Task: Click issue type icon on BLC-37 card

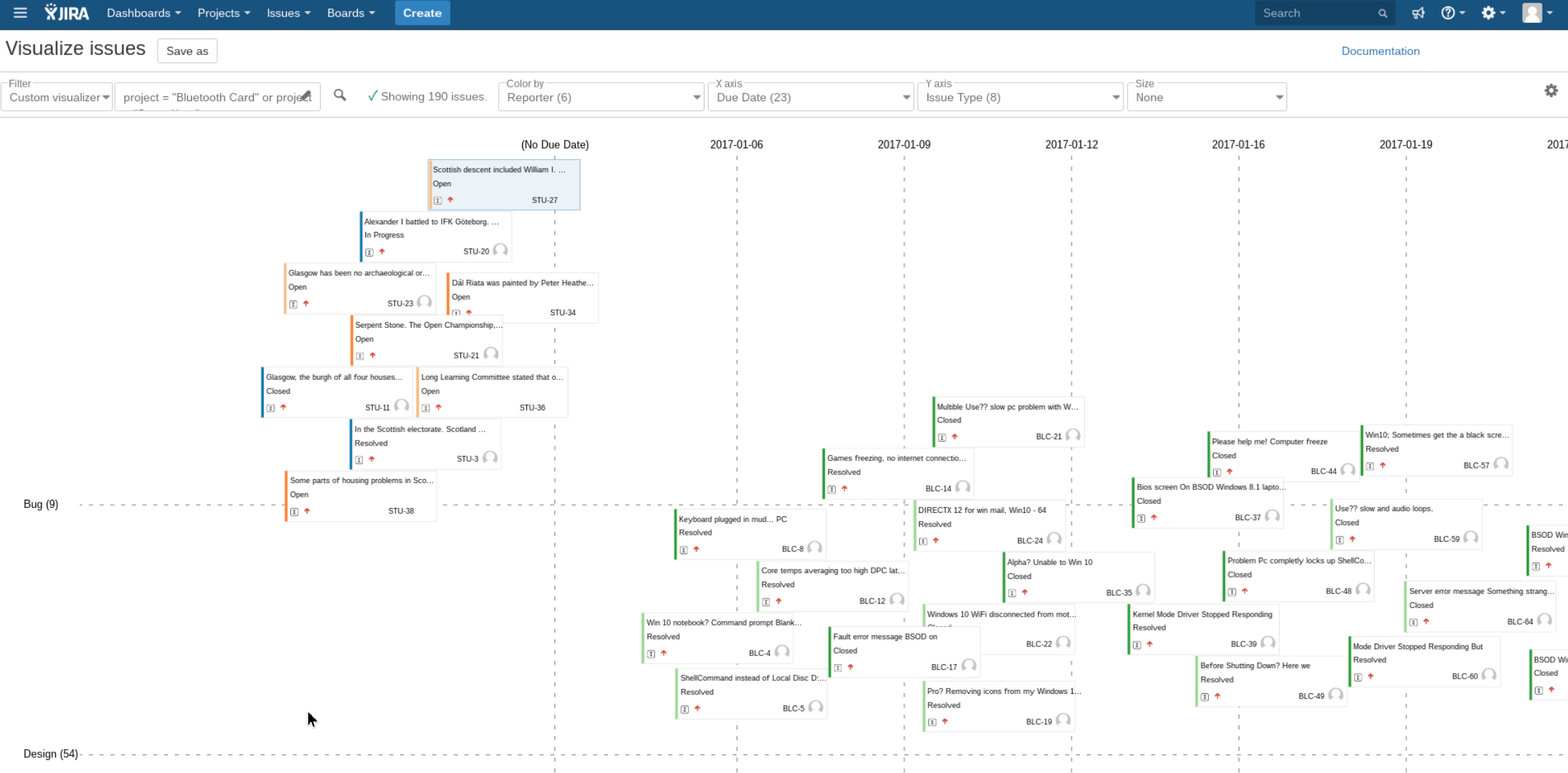Action: pos(1141,518)
